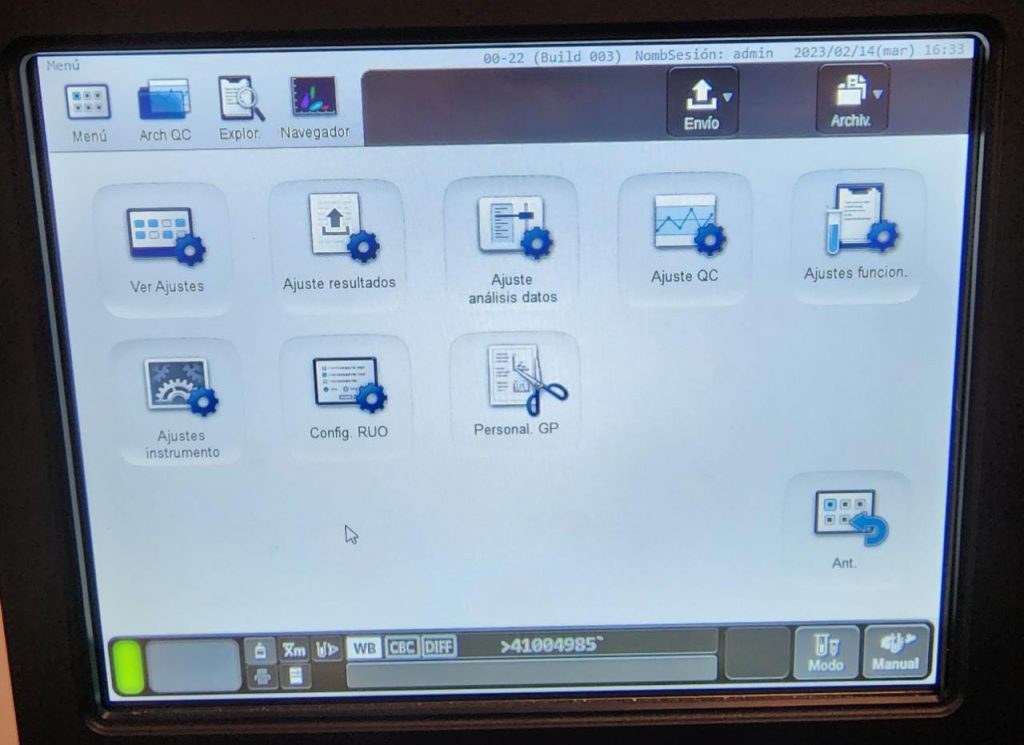
Task: Click the Xm status icon
Action: [x=294, y=650]
